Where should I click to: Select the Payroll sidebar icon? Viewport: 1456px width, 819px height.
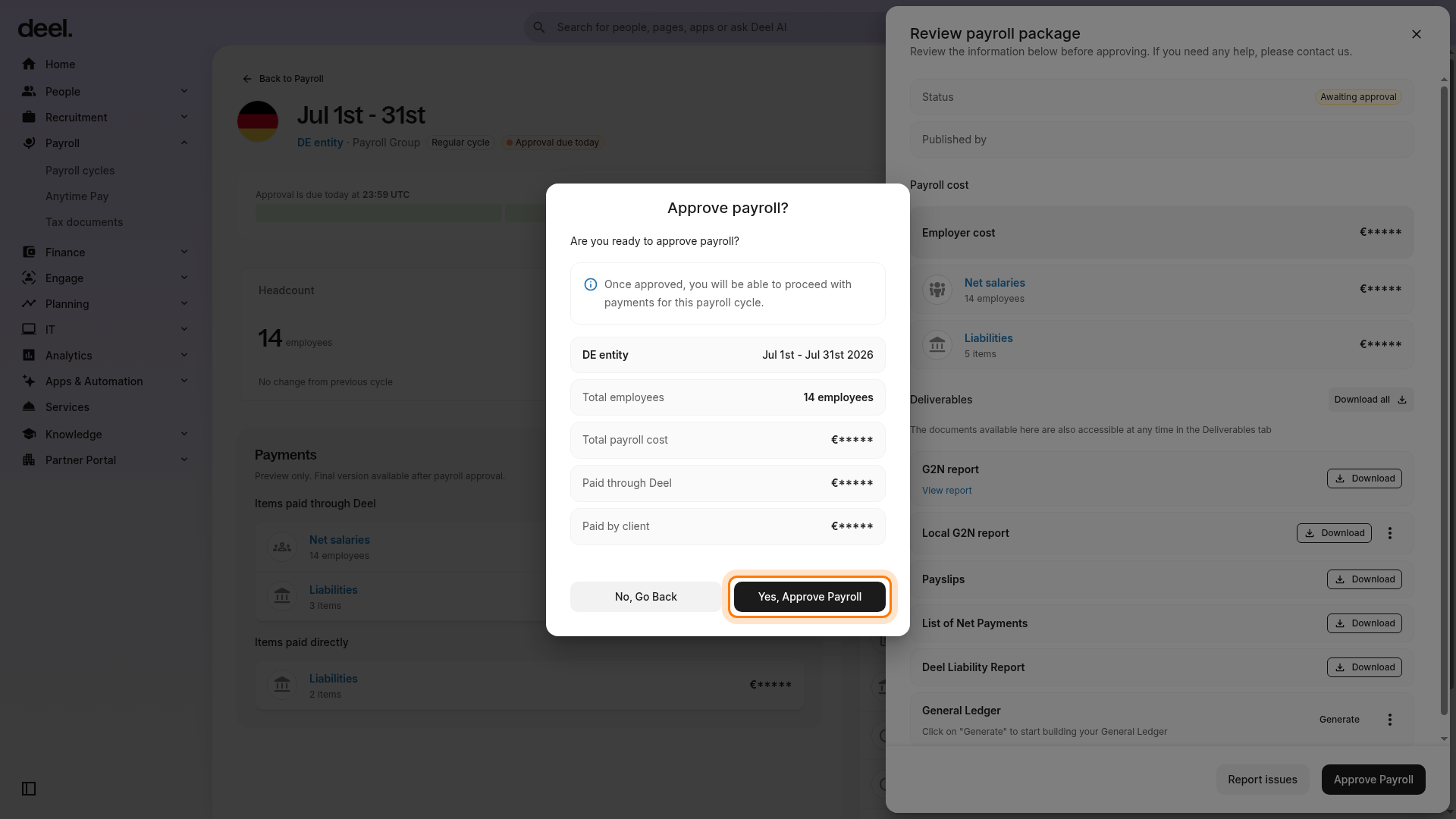(29, 143)
